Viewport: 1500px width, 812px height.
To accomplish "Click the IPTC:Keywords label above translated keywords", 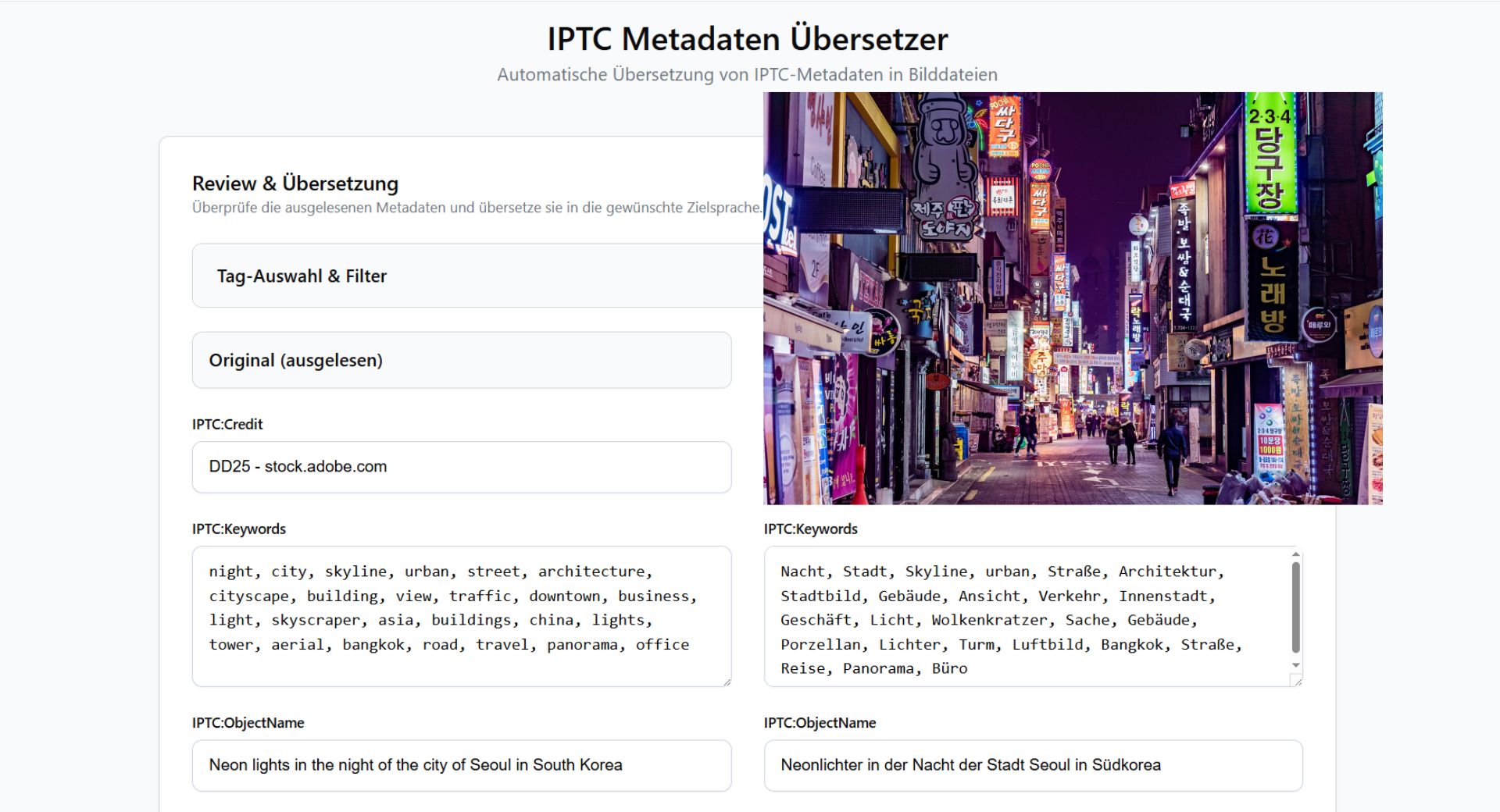I will pyautogui.click(x=810, y=529).
